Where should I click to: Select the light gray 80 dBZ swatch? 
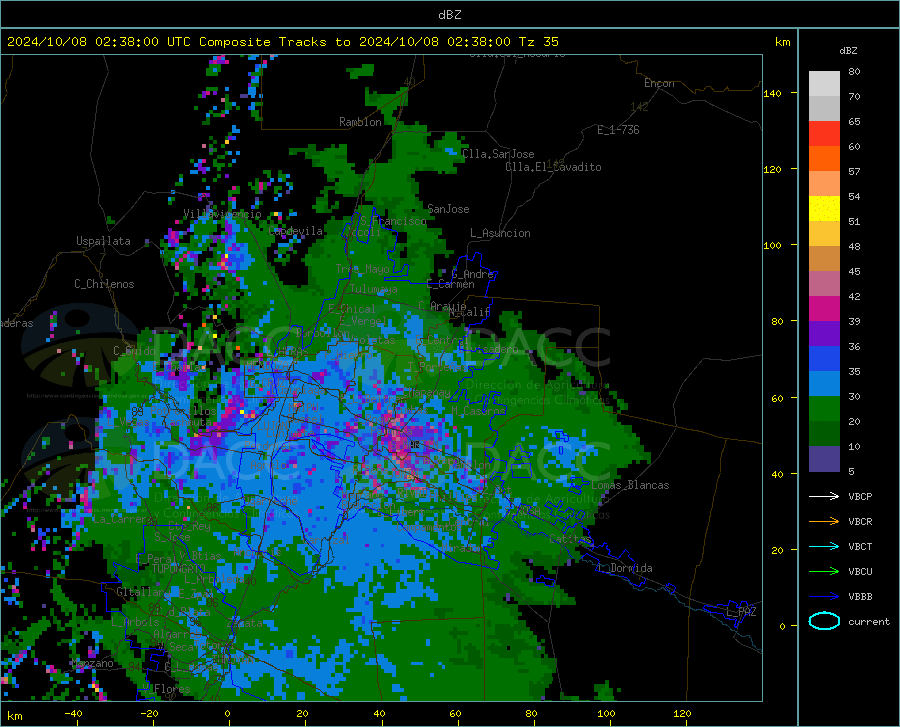pyautogui.click(x=824, y=84)
